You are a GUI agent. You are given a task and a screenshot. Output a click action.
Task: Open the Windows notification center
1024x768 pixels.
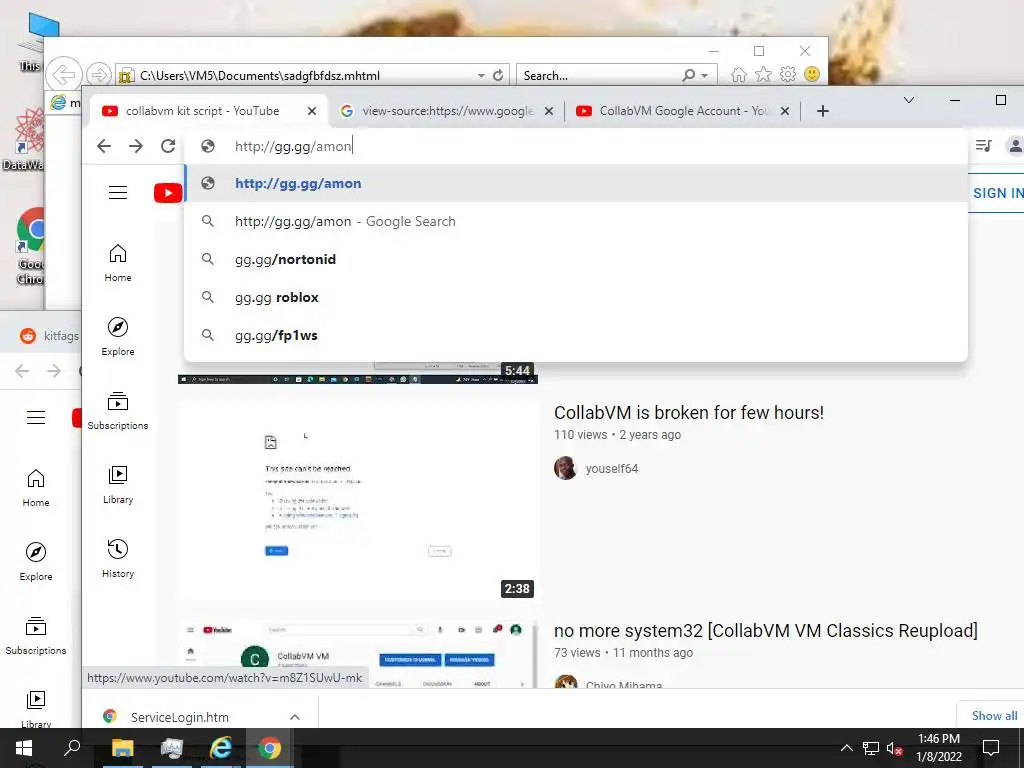(x=991, y=748)
